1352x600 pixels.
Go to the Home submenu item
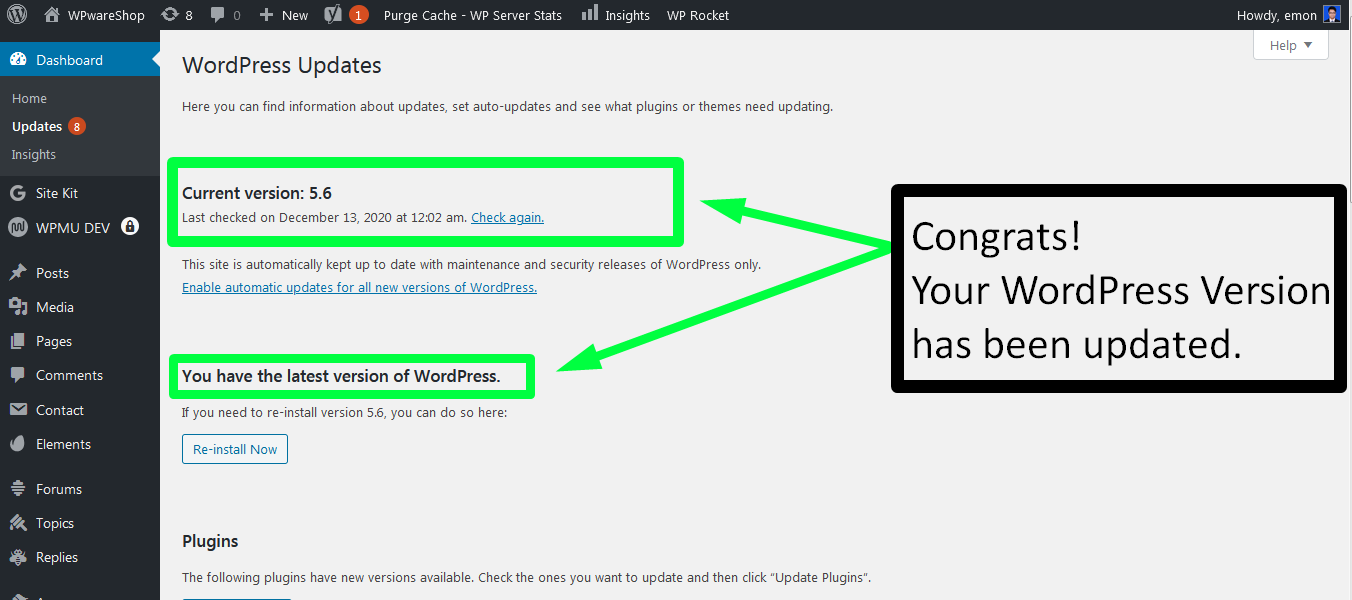pos(30,98)
